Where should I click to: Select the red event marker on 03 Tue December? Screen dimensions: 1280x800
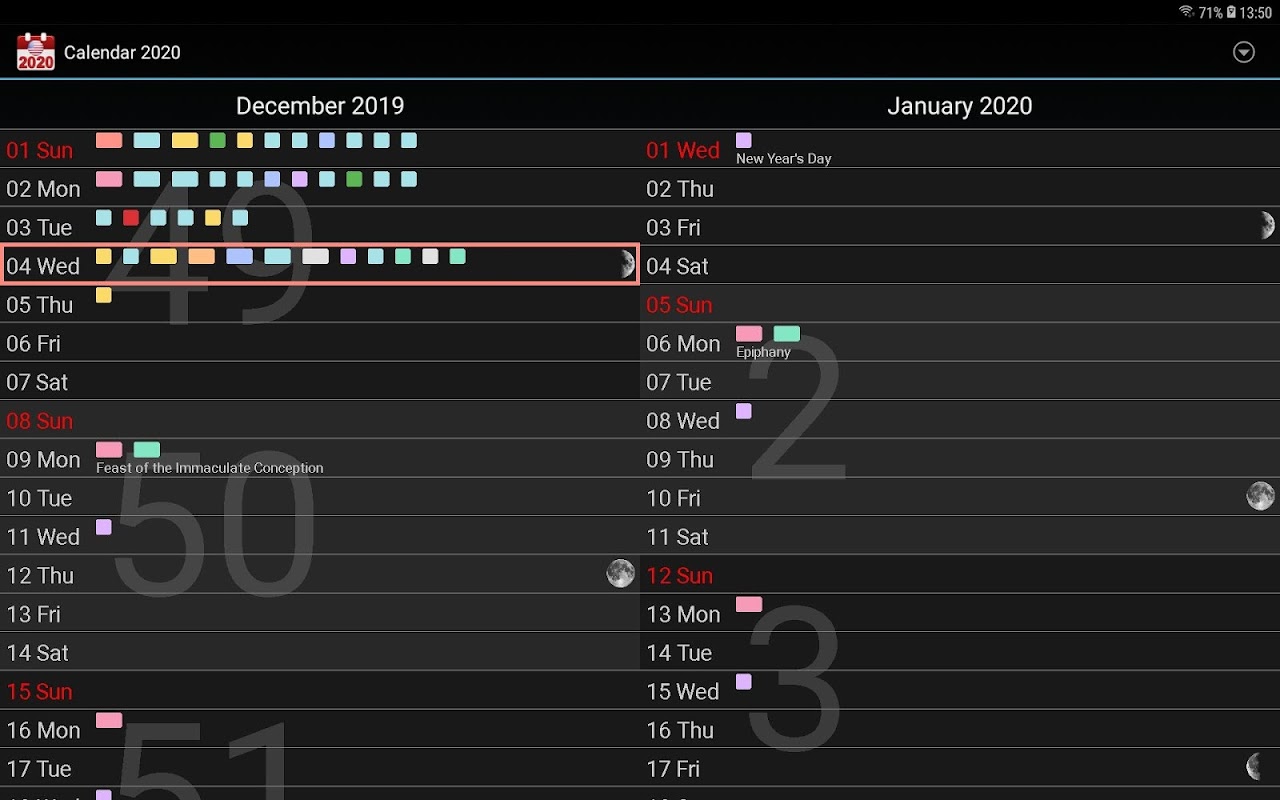(131, 217)
